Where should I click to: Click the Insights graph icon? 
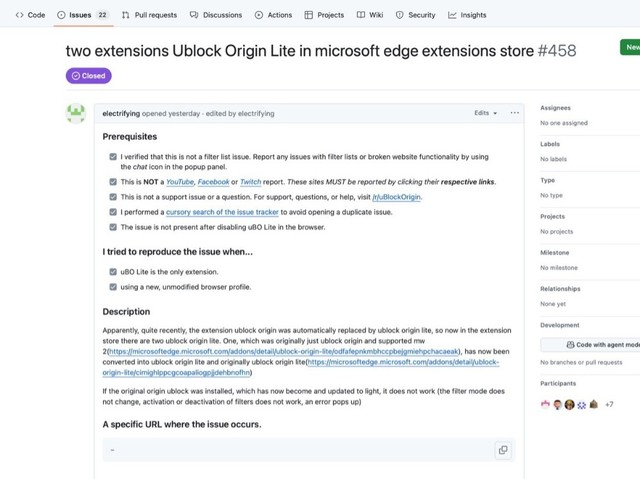pos(453,15)
